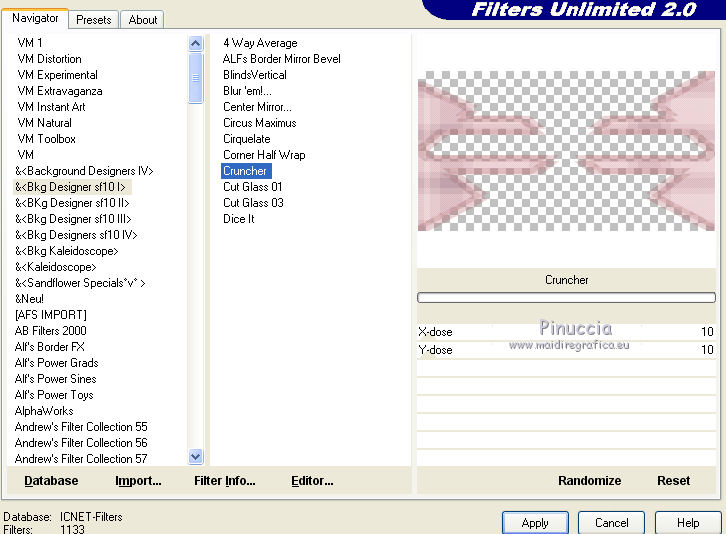
Task: Choose the Cut Glass 01 filter
Action: pyautogui.click(x=252, y=187)
